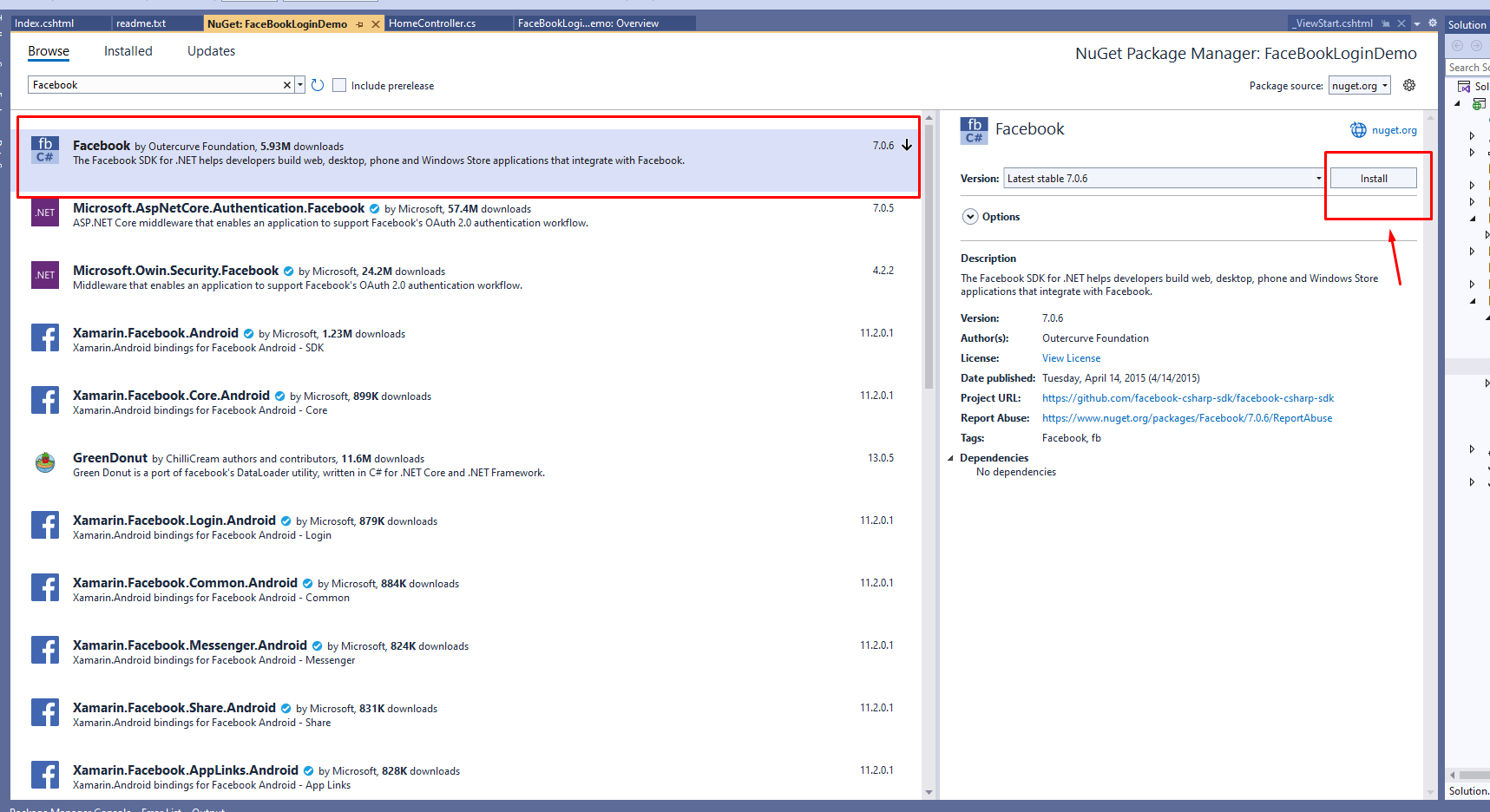
Task: Open the Package source nuget.org dropdown
Action: point(1360,85)
